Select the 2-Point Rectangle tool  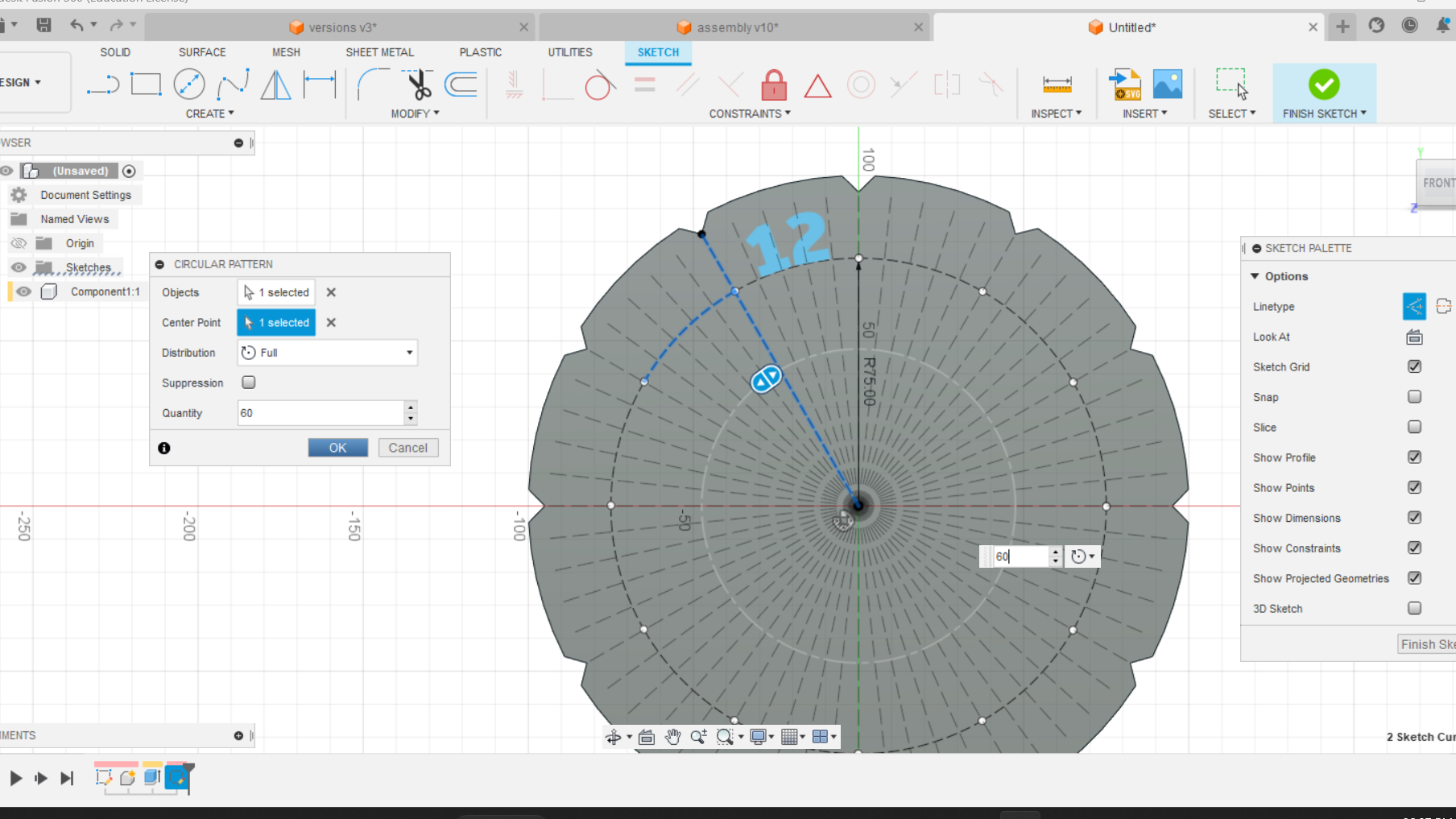tap(146, 83)
